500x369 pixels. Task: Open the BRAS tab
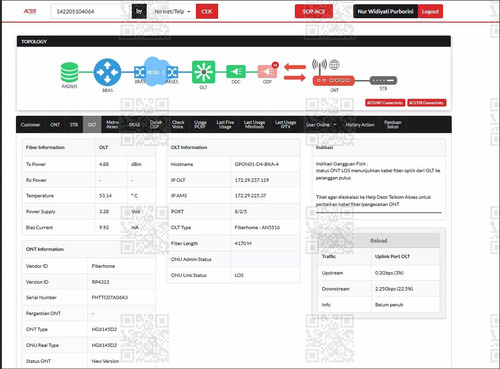pos(134,125)
